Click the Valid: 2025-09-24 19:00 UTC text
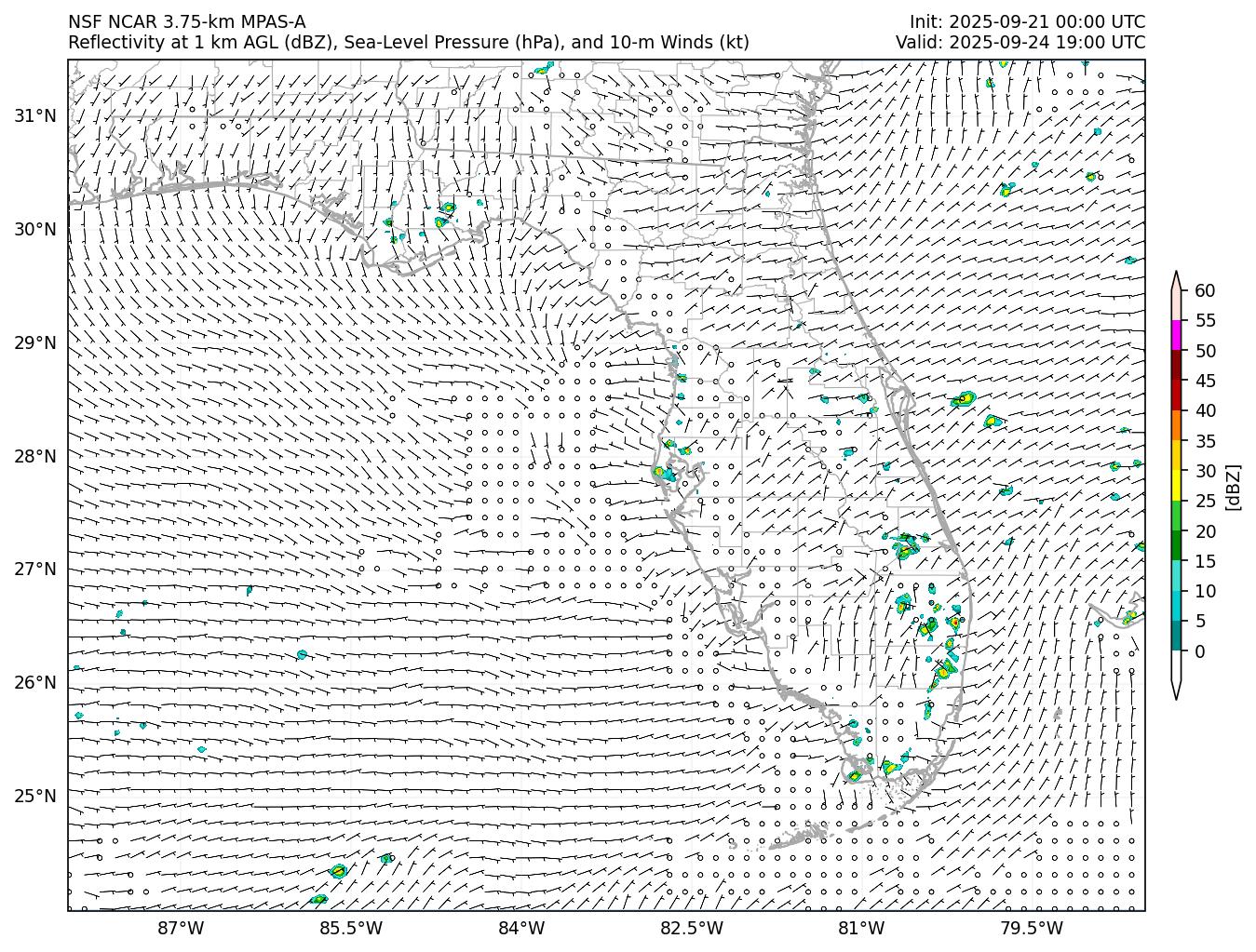1256x952 pixels. click(1020, 43)
